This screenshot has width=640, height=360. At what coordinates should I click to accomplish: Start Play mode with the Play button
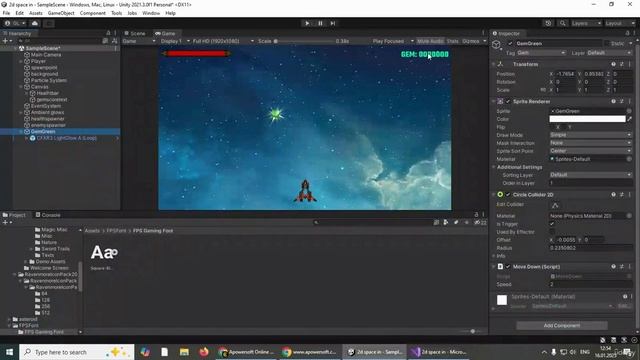pos(307,23)
